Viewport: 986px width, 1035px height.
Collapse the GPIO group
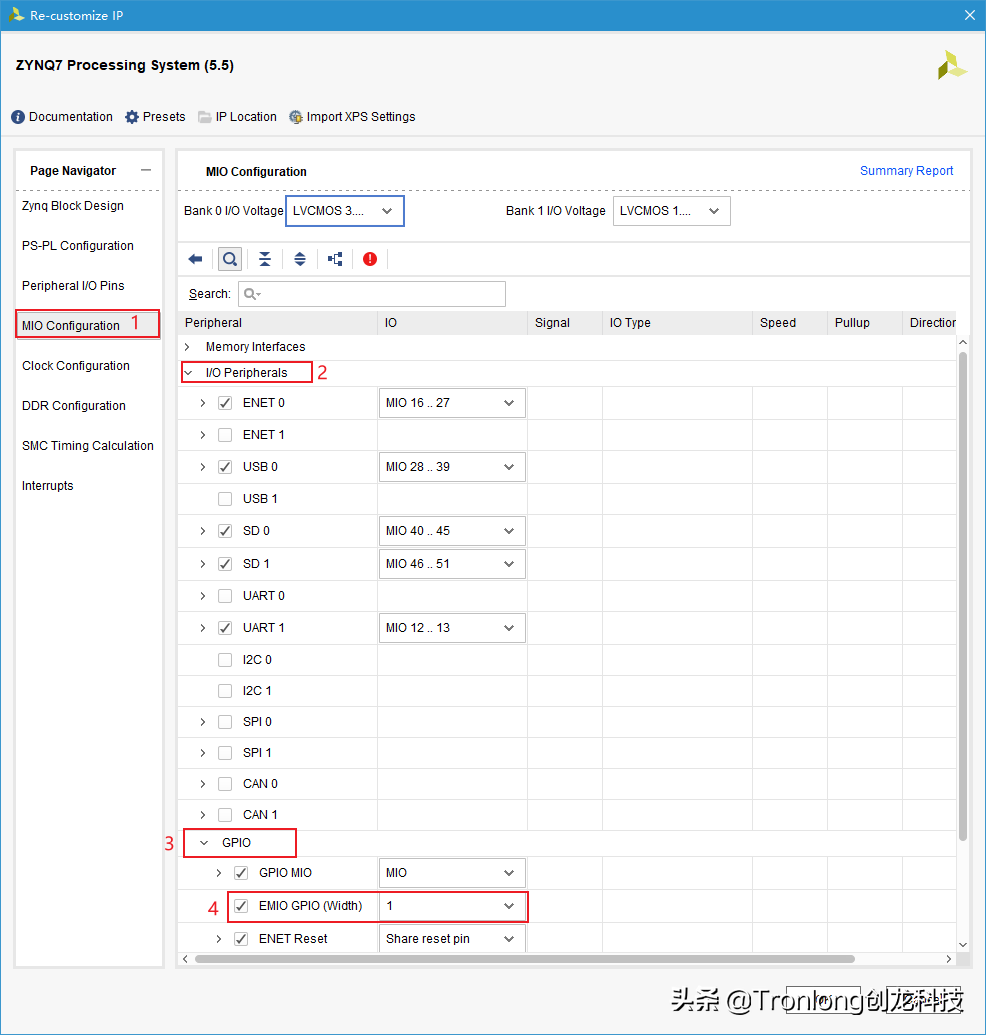pyautogui.click(x=204, y=842)
